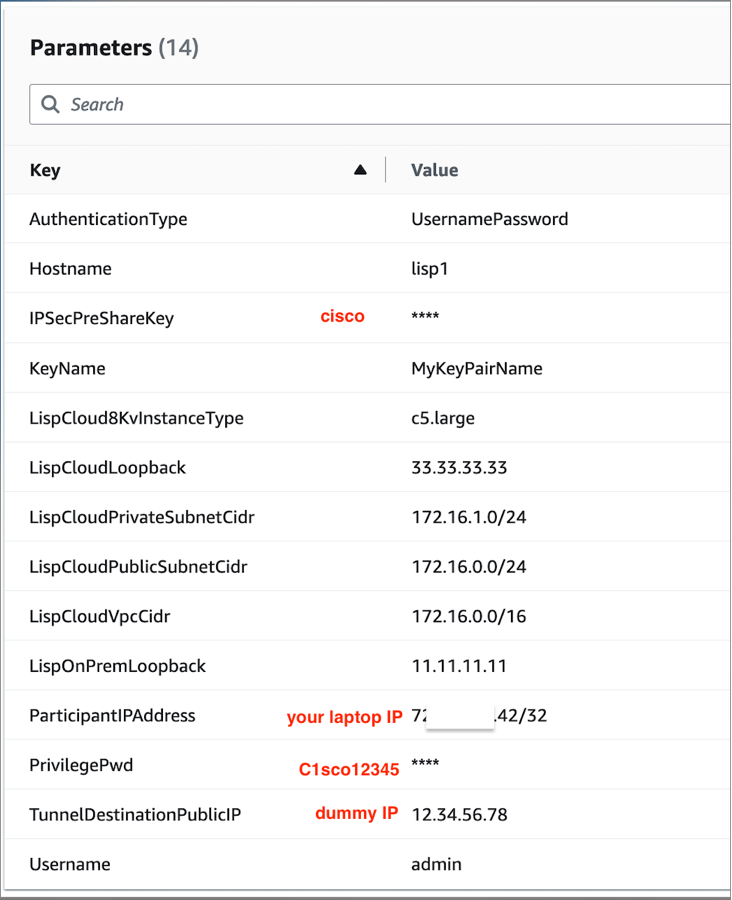The width and height of the screenshot is (732, 900).
Task: Select the LispCloudLoopback parameter row
Action: click(300, 467)
